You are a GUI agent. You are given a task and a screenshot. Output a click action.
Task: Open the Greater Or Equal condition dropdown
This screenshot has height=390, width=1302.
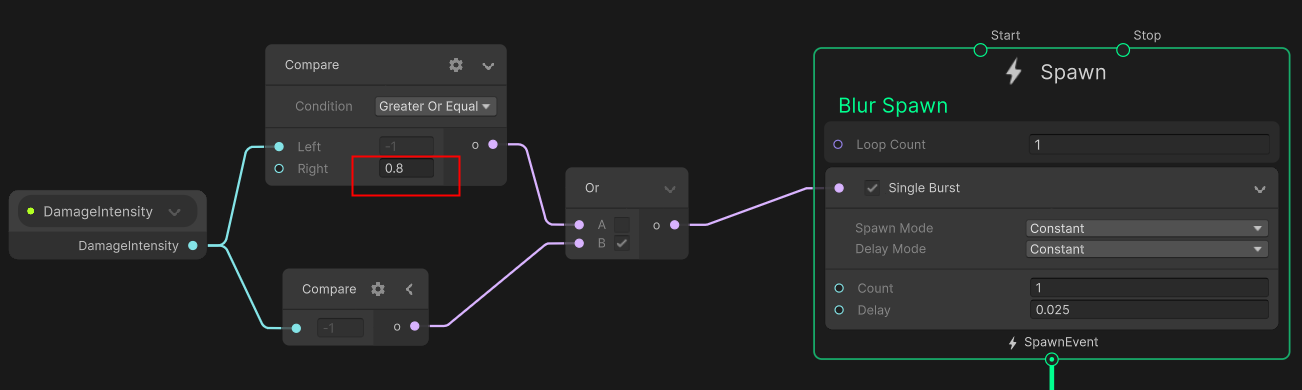pyautogui.click(x=436, y=106)
